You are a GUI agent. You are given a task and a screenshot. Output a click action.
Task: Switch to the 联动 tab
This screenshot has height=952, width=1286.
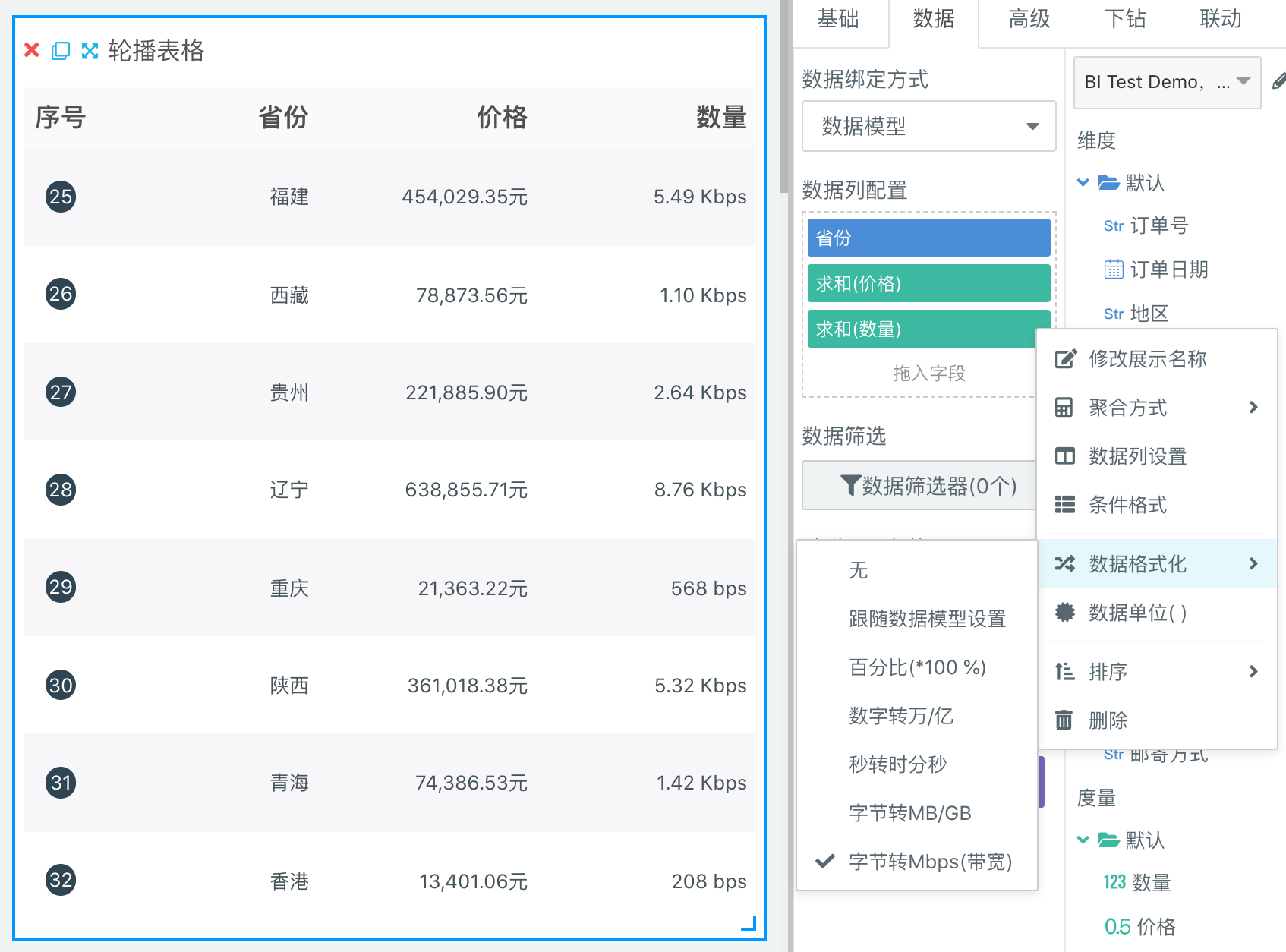1221,19
